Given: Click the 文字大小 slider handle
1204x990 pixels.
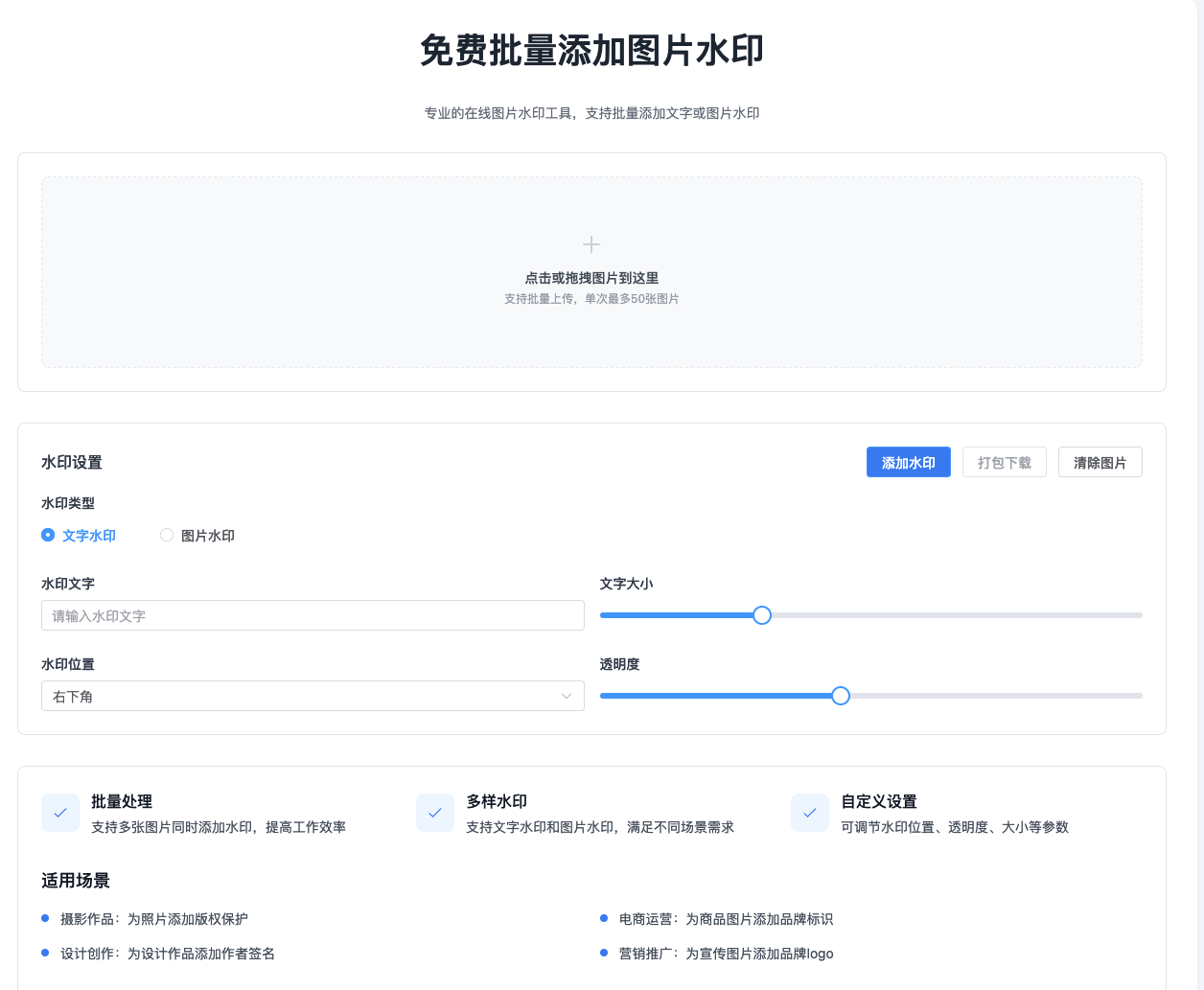Looking at the screenshot, I should pyautogui.click(x=762, y=615).
